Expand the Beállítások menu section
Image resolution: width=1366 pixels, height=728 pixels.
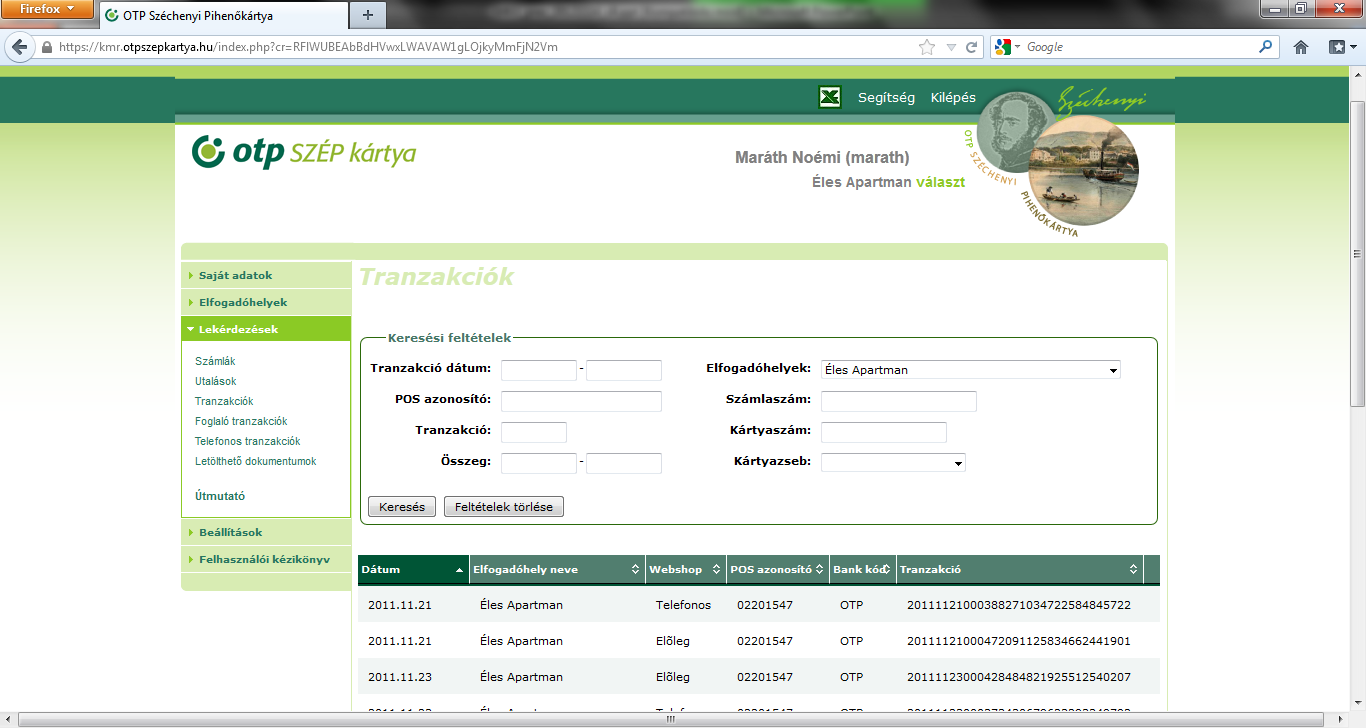(x=266, y=532)
